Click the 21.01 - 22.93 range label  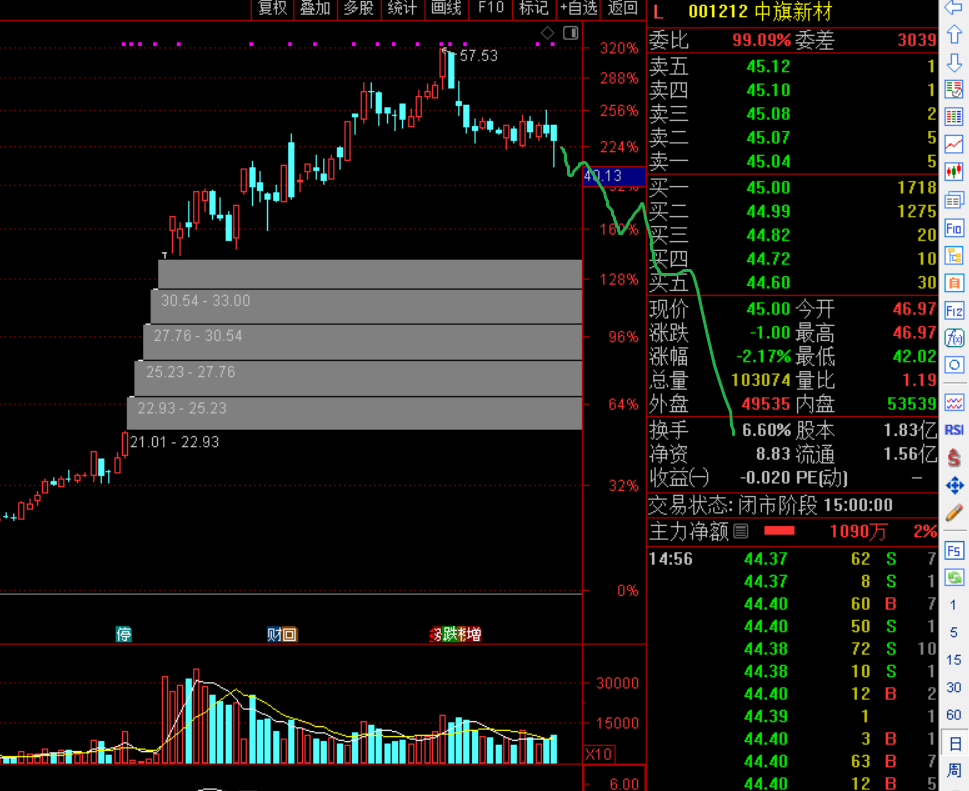coord(174,442)
